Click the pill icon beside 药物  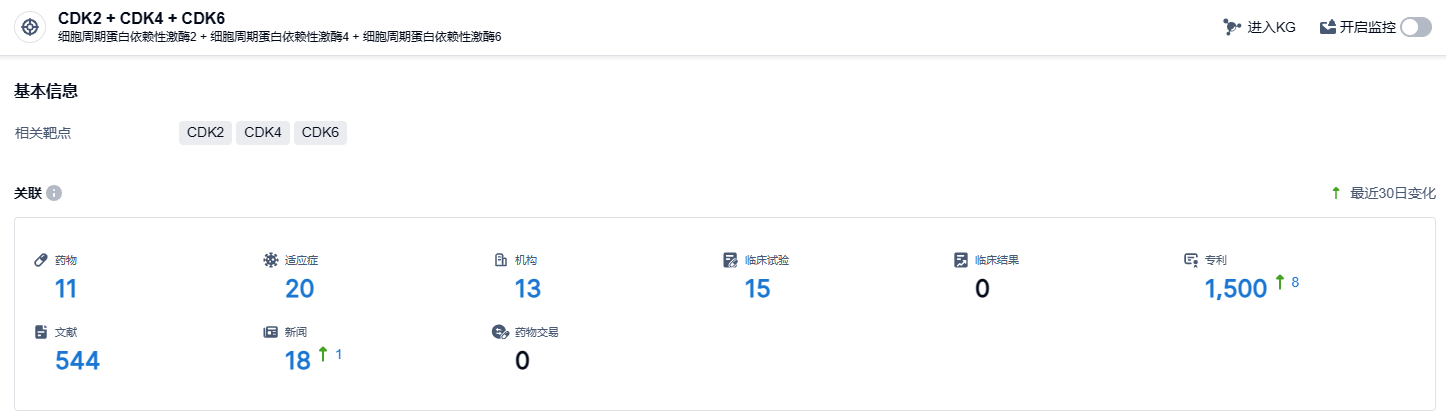(41, 260)
